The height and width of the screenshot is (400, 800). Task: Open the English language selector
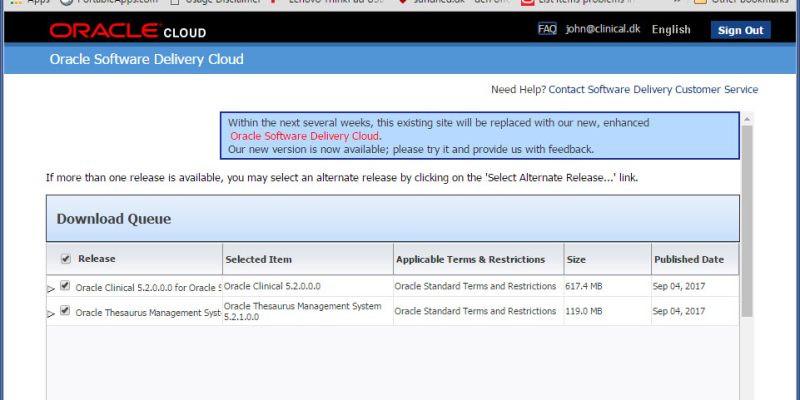671,30
